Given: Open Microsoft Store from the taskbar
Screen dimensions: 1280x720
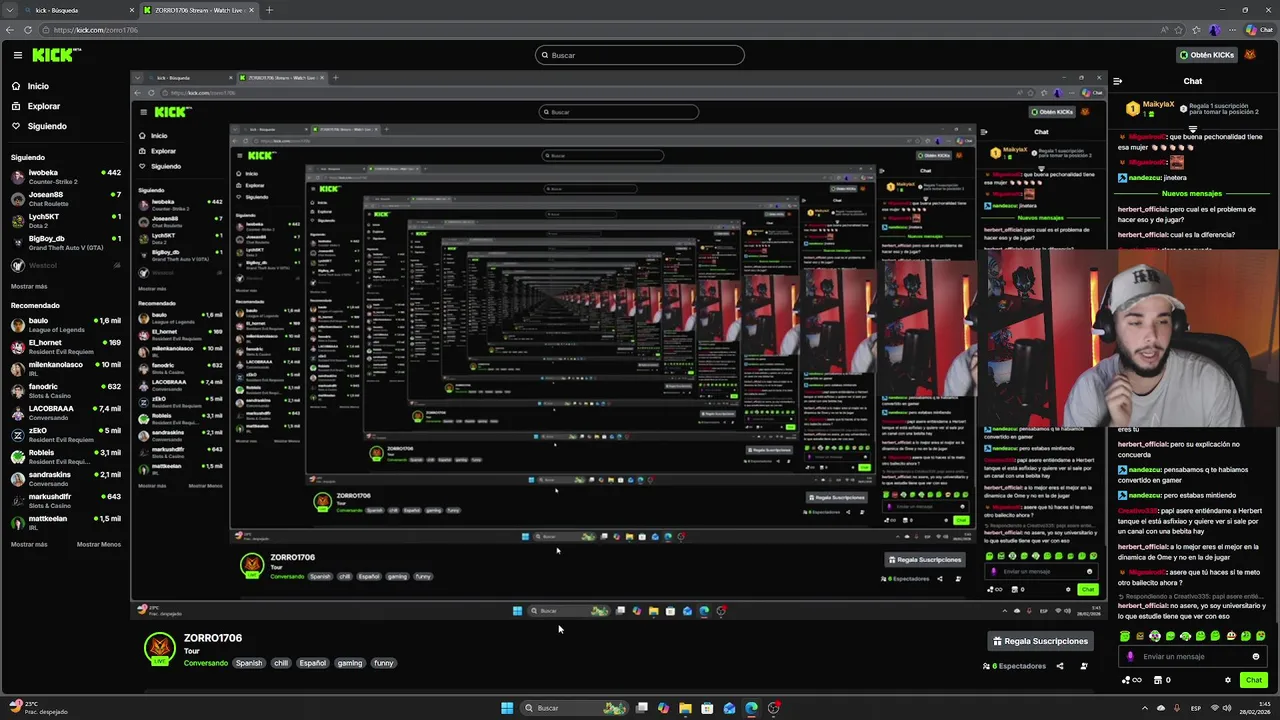Looking at the screenshot, I should (x=707, y=708).
